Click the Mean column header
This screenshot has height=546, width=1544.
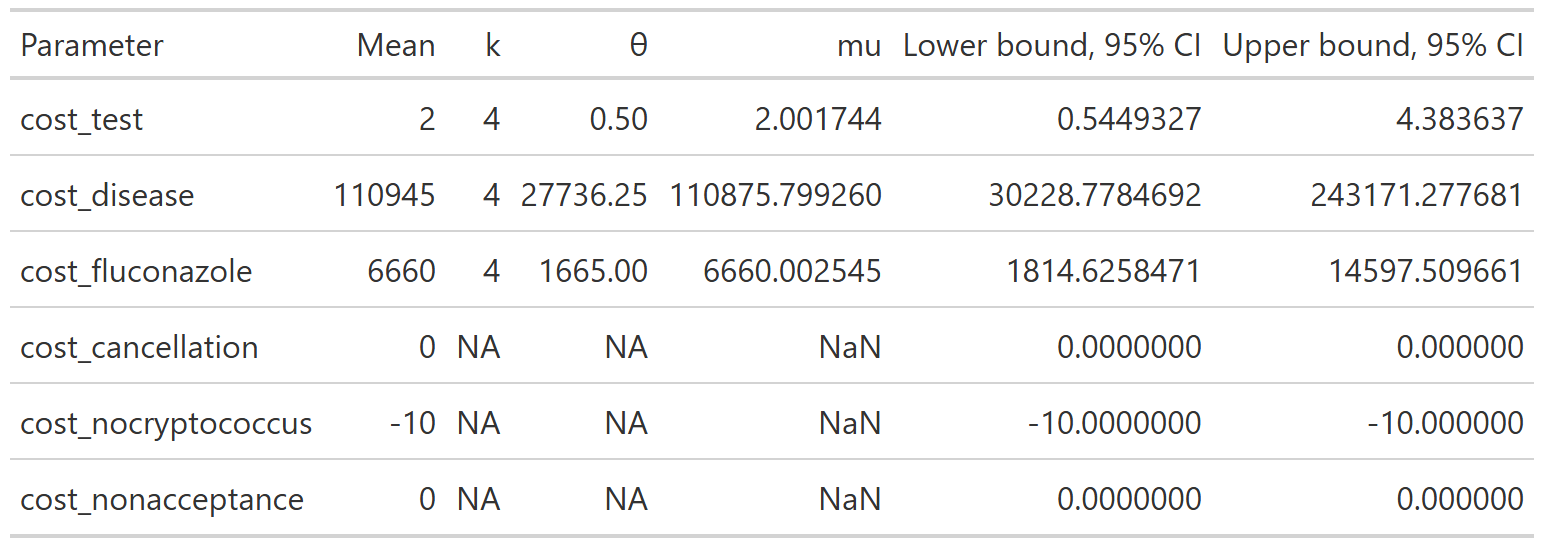[x=396, y=46]
